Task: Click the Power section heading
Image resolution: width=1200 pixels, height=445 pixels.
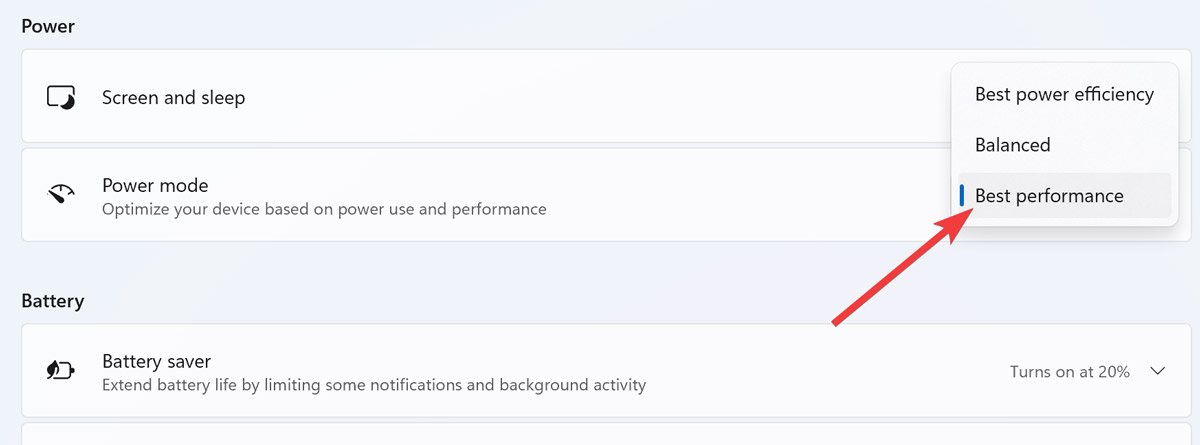Action: pos(48,27)
